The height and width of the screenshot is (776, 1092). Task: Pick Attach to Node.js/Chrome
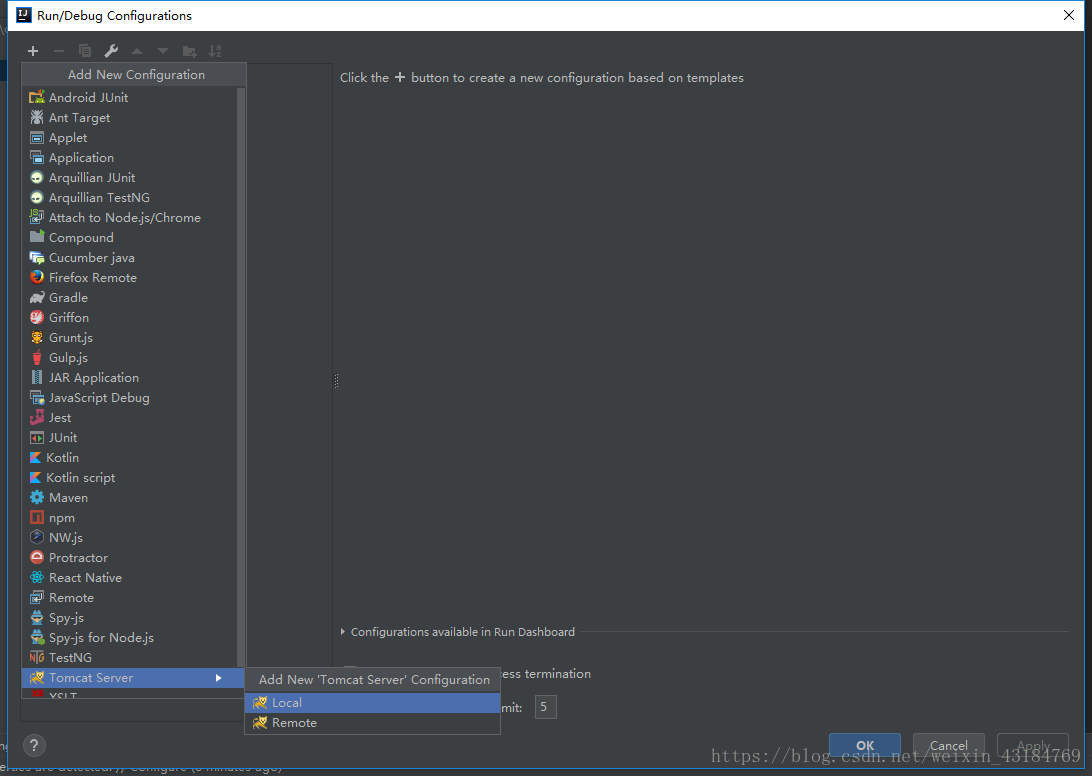(130, 217)
